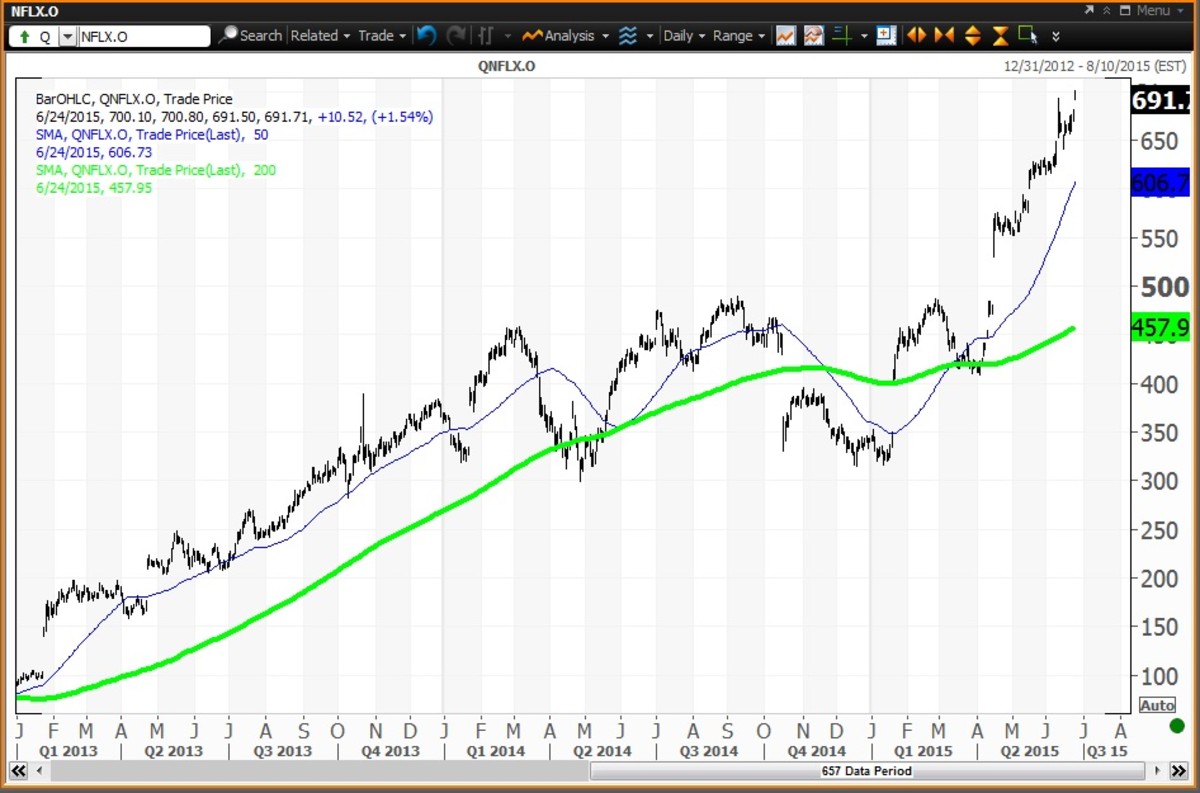Click the 657 Data Period scrollbar thumb
This screenshot has height=793, width=1200.
click(866, 771)
